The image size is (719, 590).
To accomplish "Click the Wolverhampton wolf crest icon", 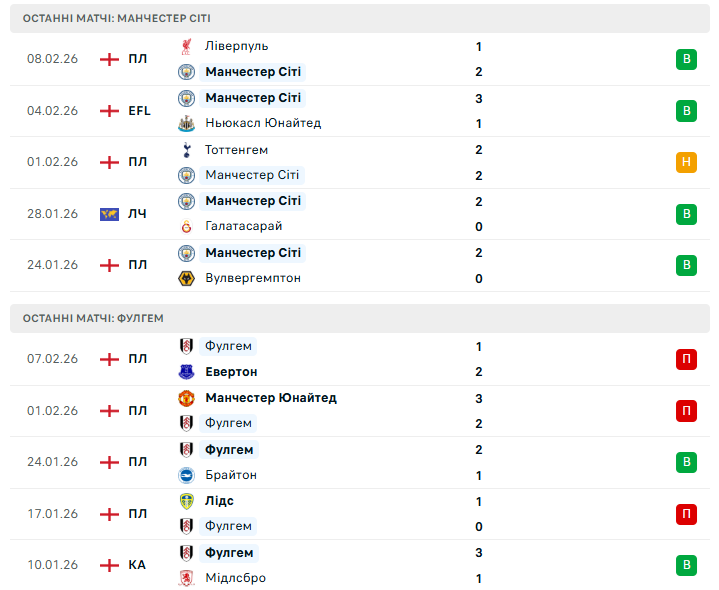I will tap(186, 278).
